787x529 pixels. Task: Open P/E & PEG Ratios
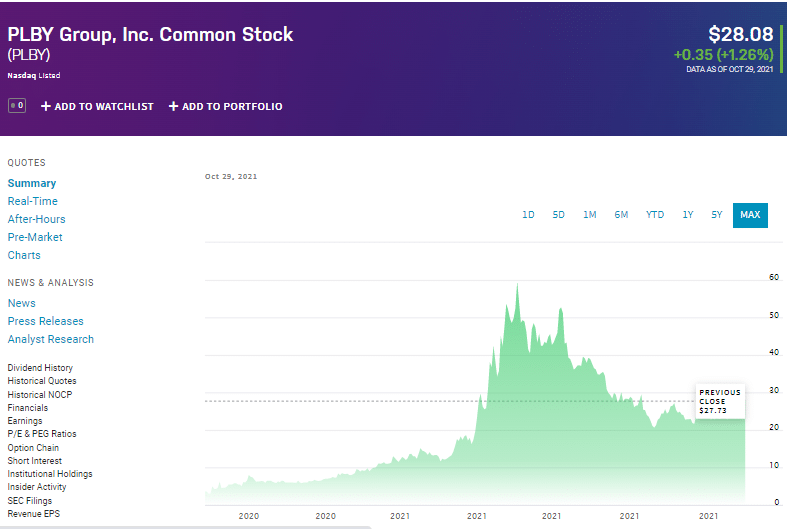[42, 434]
